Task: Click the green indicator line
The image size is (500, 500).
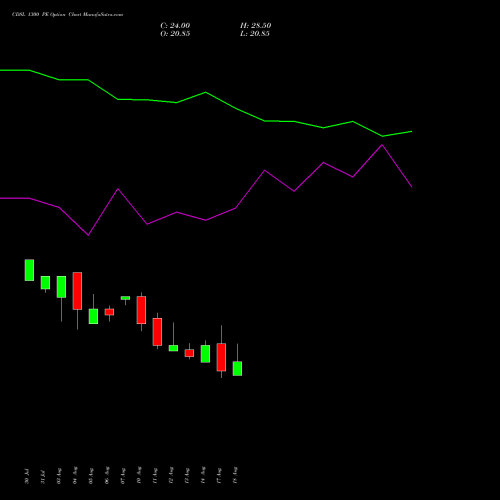Action: 206,92
